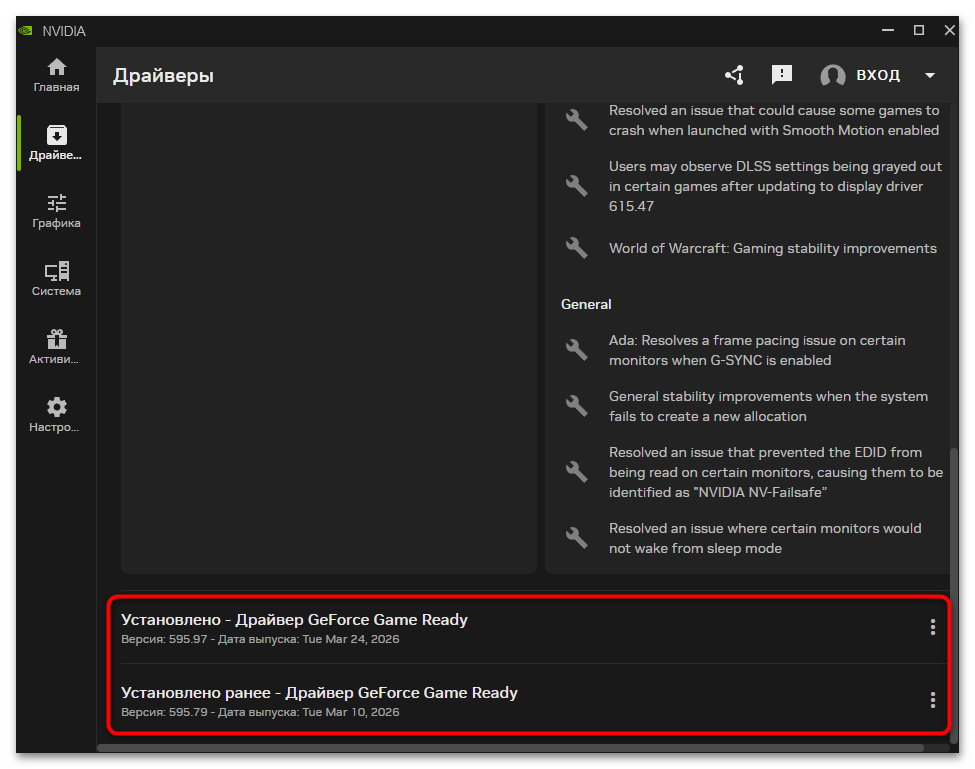The height and width of the screenshot is (769, 975).
Task: Click the Драйверы page title
Action: tap(163, 76)
